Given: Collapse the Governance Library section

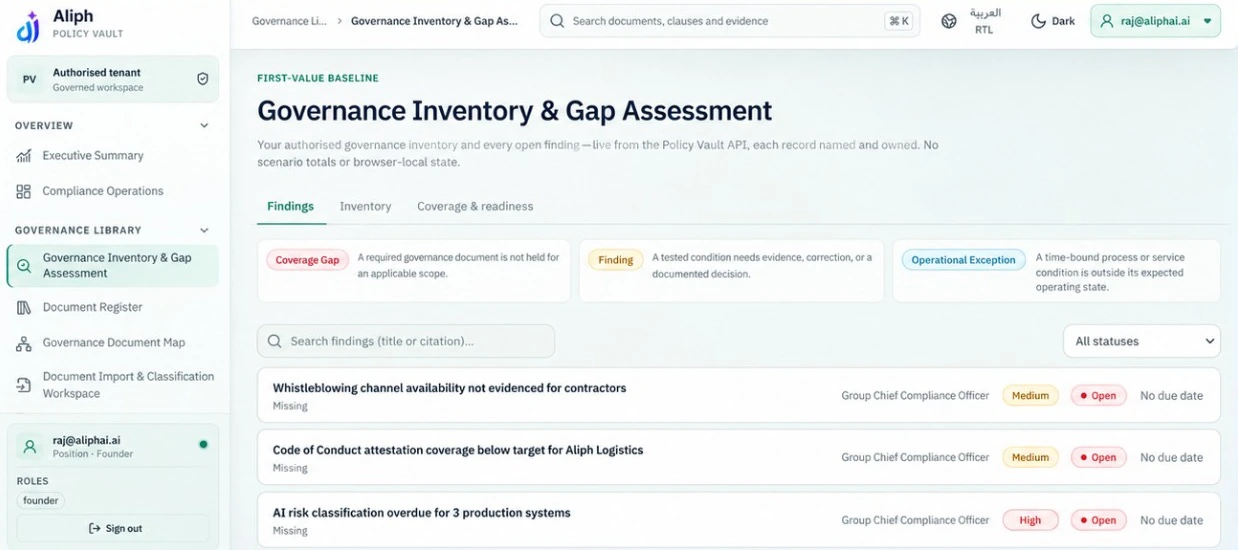Looking at the screenshot, I should 204,230.
